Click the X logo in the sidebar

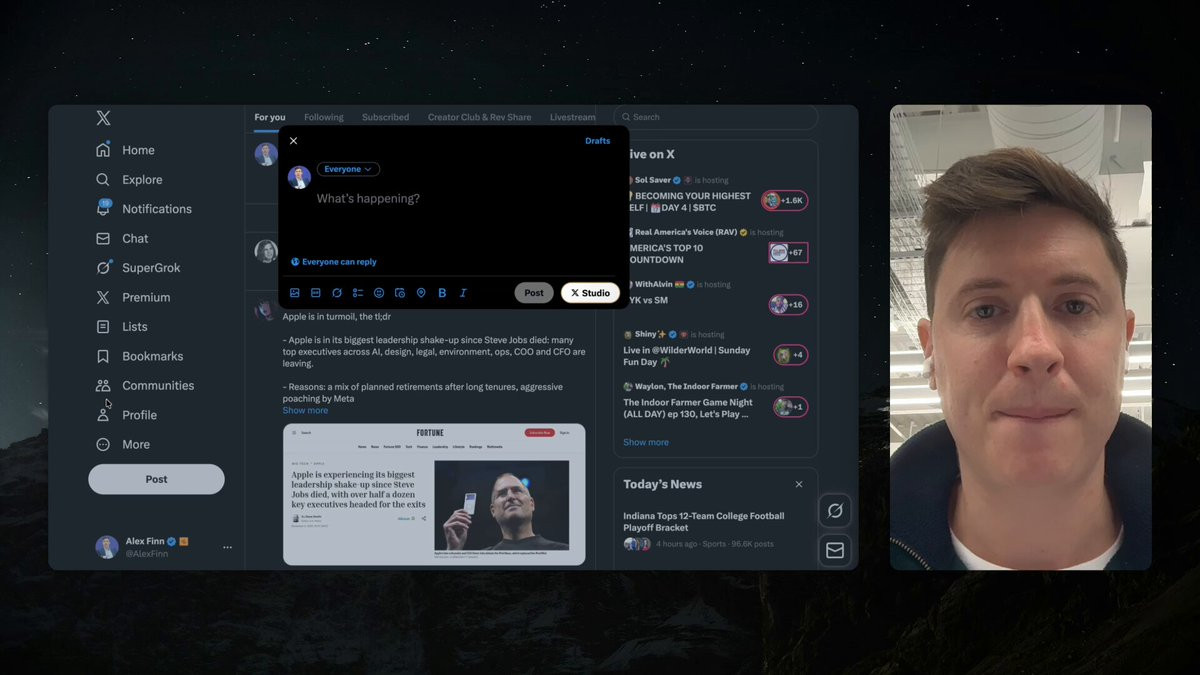(x=103, y=118)
